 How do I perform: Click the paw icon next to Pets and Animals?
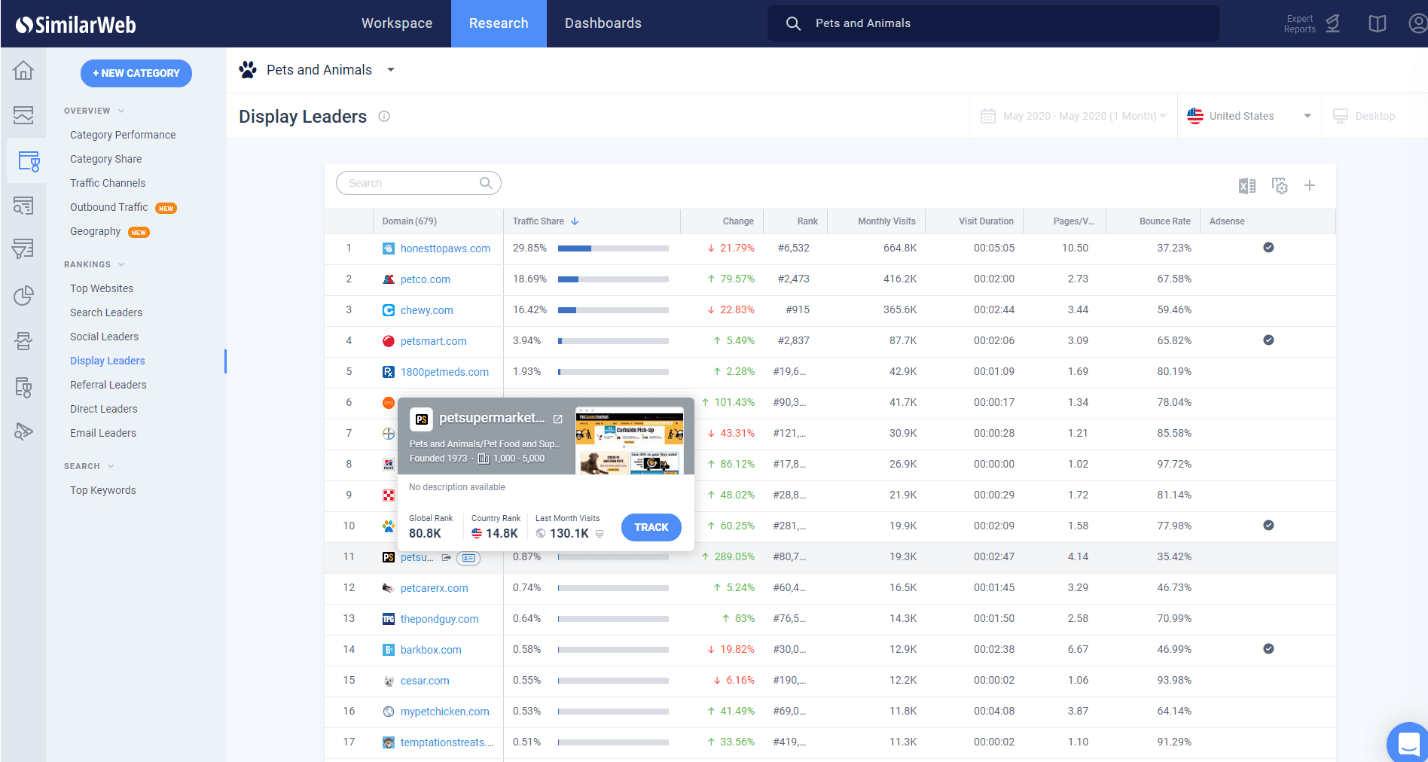coord(247,69)
